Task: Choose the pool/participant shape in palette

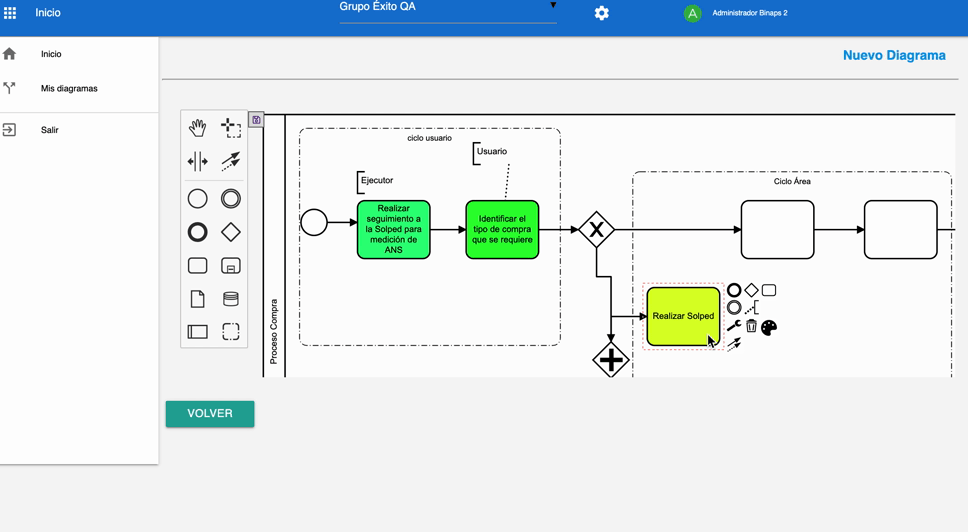Action: click(x=198, y=332)
